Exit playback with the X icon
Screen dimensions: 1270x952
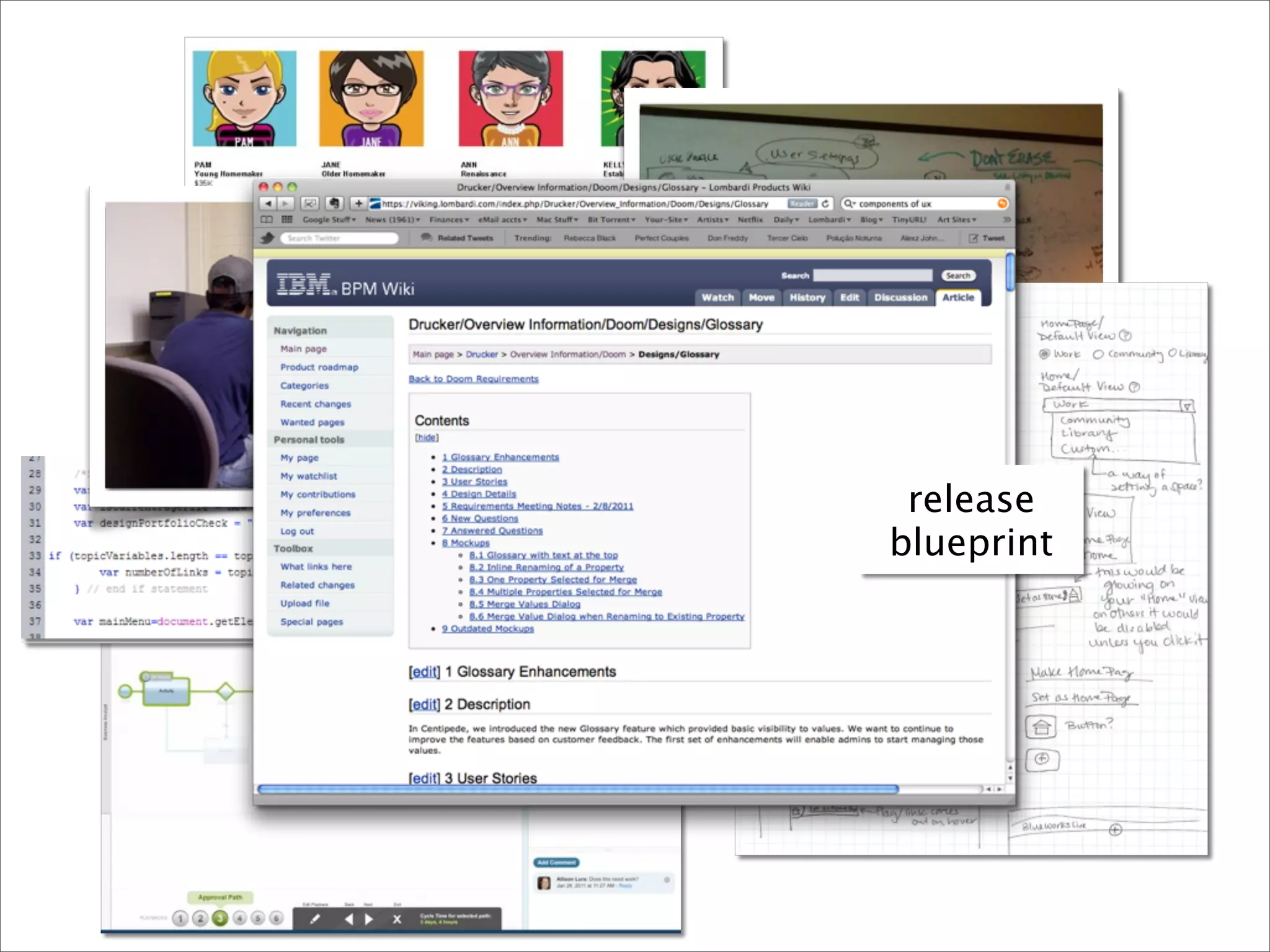(397, 919)
